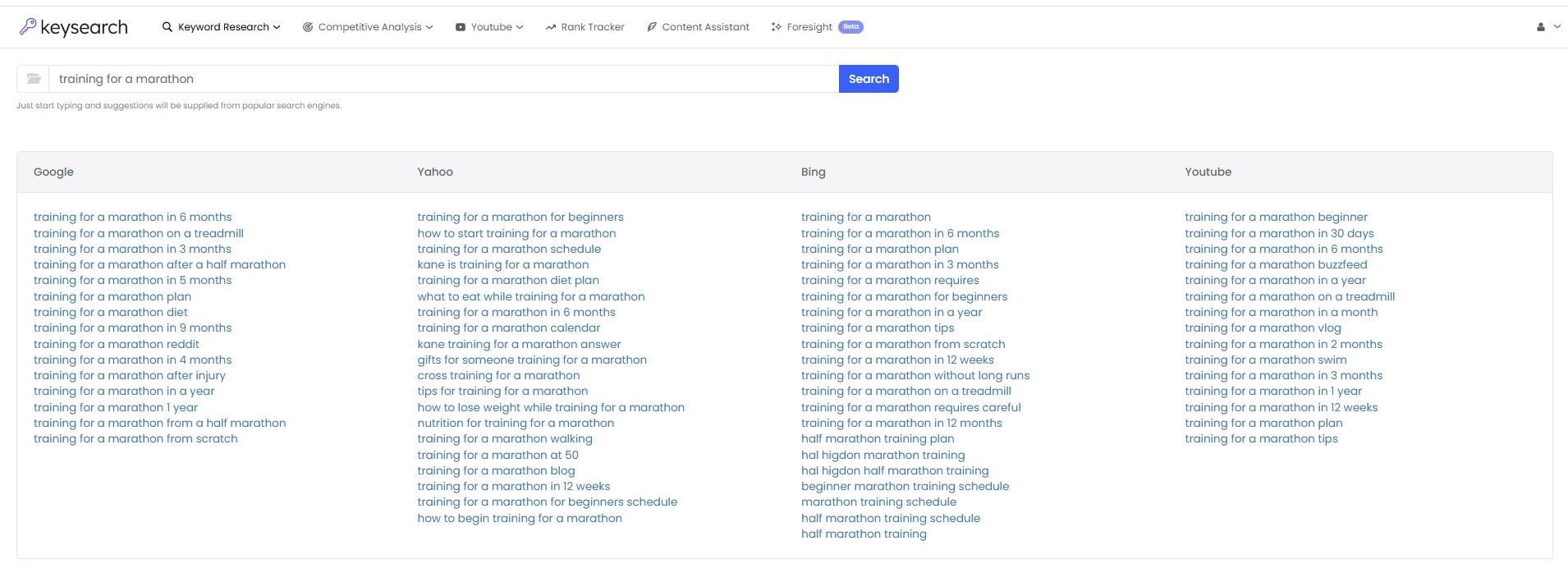Click the blue Search button
Image resolution: width=1568 pixels, height=573 pixels.
click(x=869, y=79)
